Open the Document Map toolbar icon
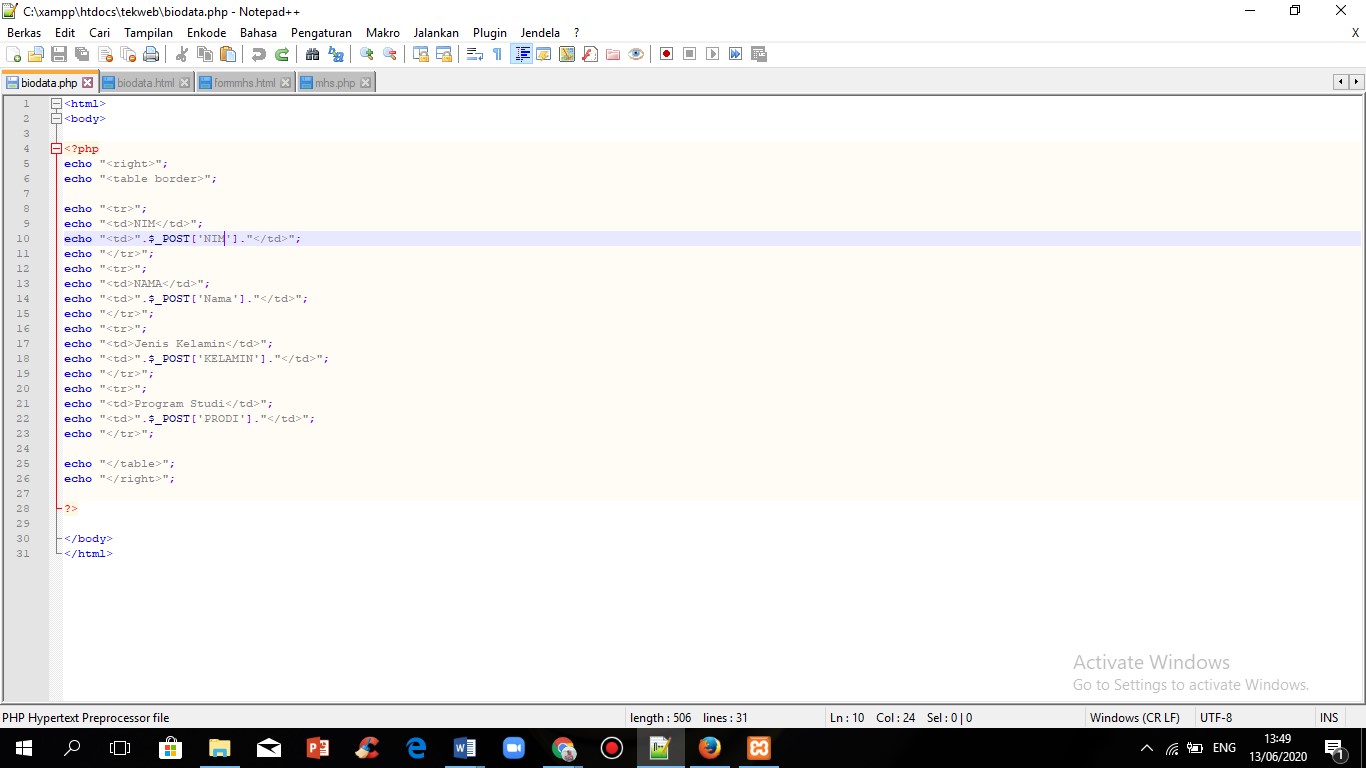Viewport: 1366px width, 768px height. (567, 54)
